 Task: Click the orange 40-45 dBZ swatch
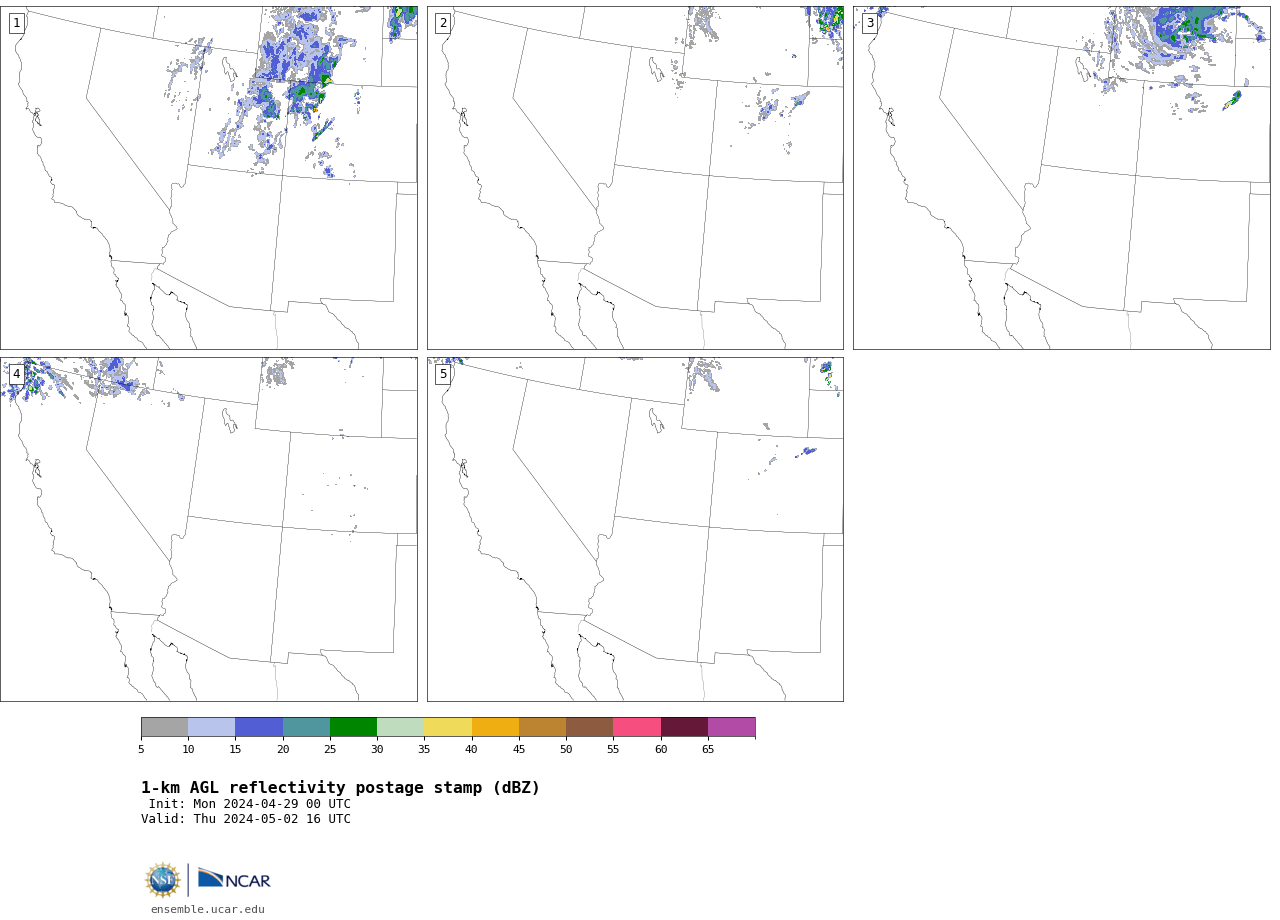pos(495,727)
